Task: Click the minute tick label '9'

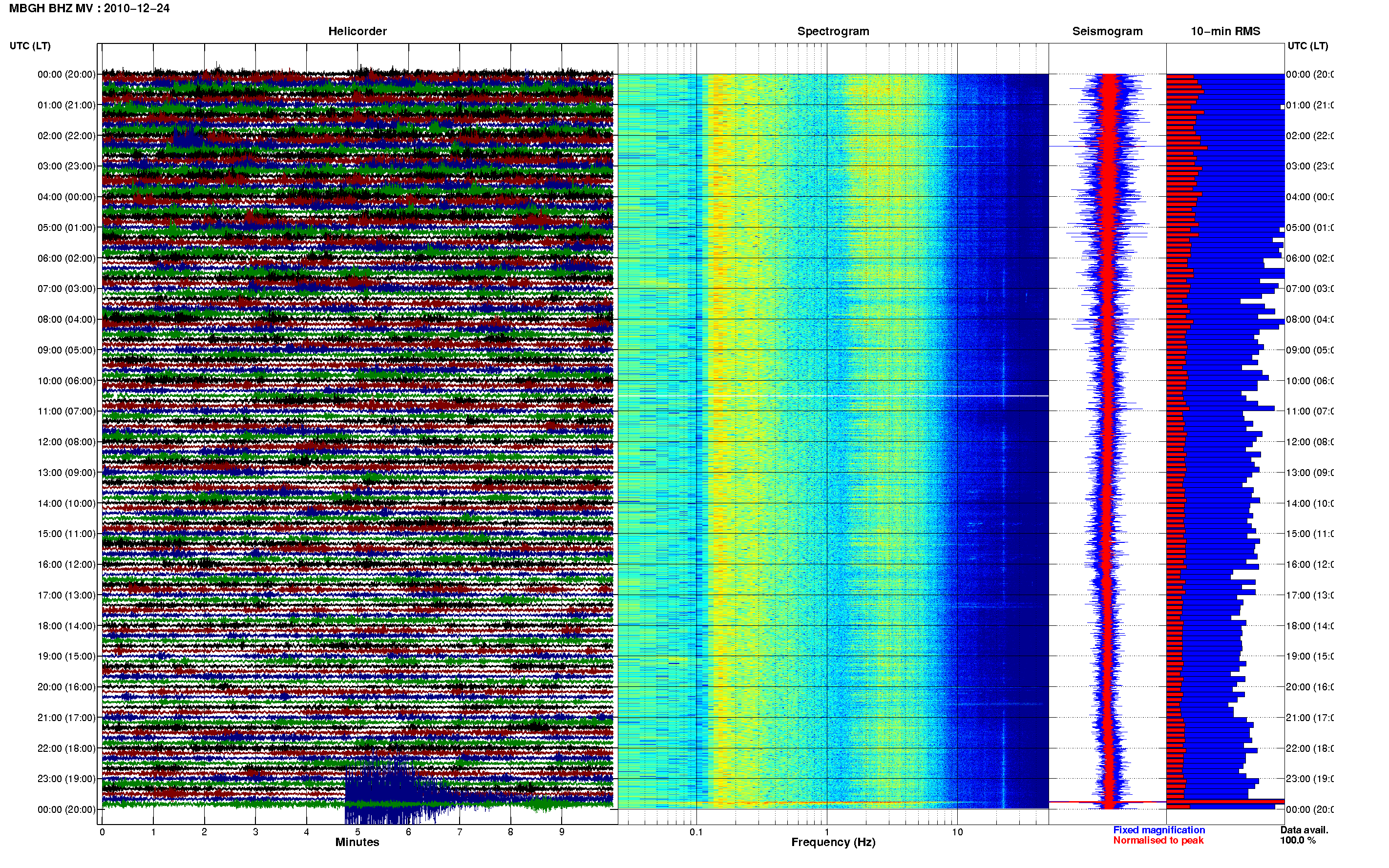Action: point(562,832)
